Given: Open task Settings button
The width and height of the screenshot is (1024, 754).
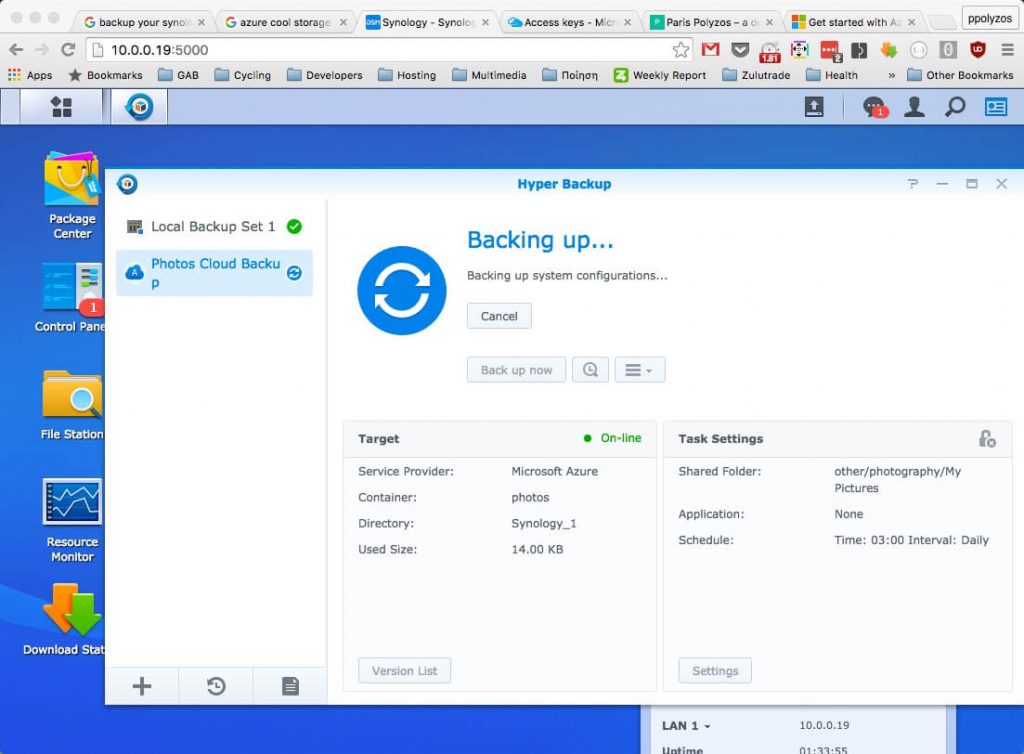Looking at the screenshot, I should [715, 670].
